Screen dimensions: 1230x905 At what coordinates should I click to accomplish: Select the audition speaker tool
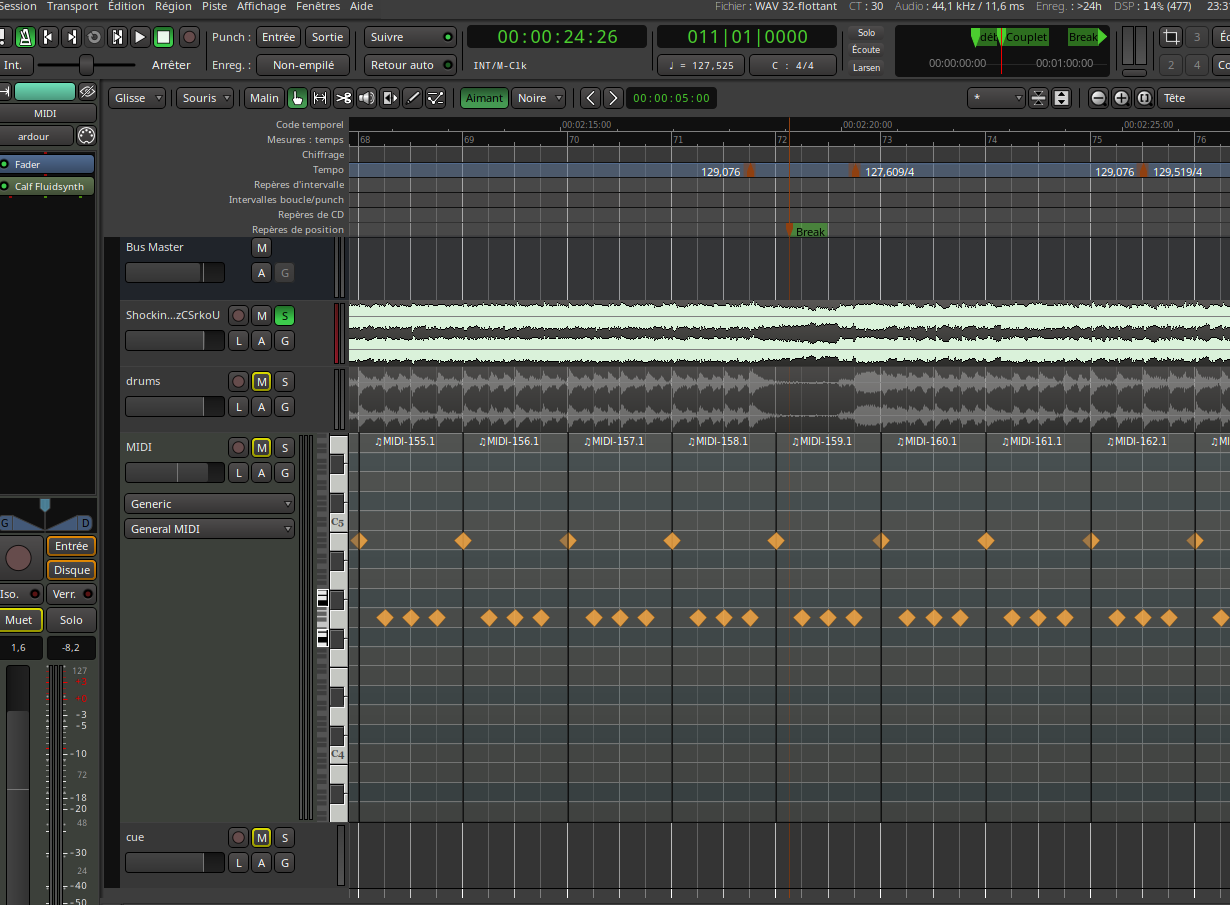tap(366, 98)
